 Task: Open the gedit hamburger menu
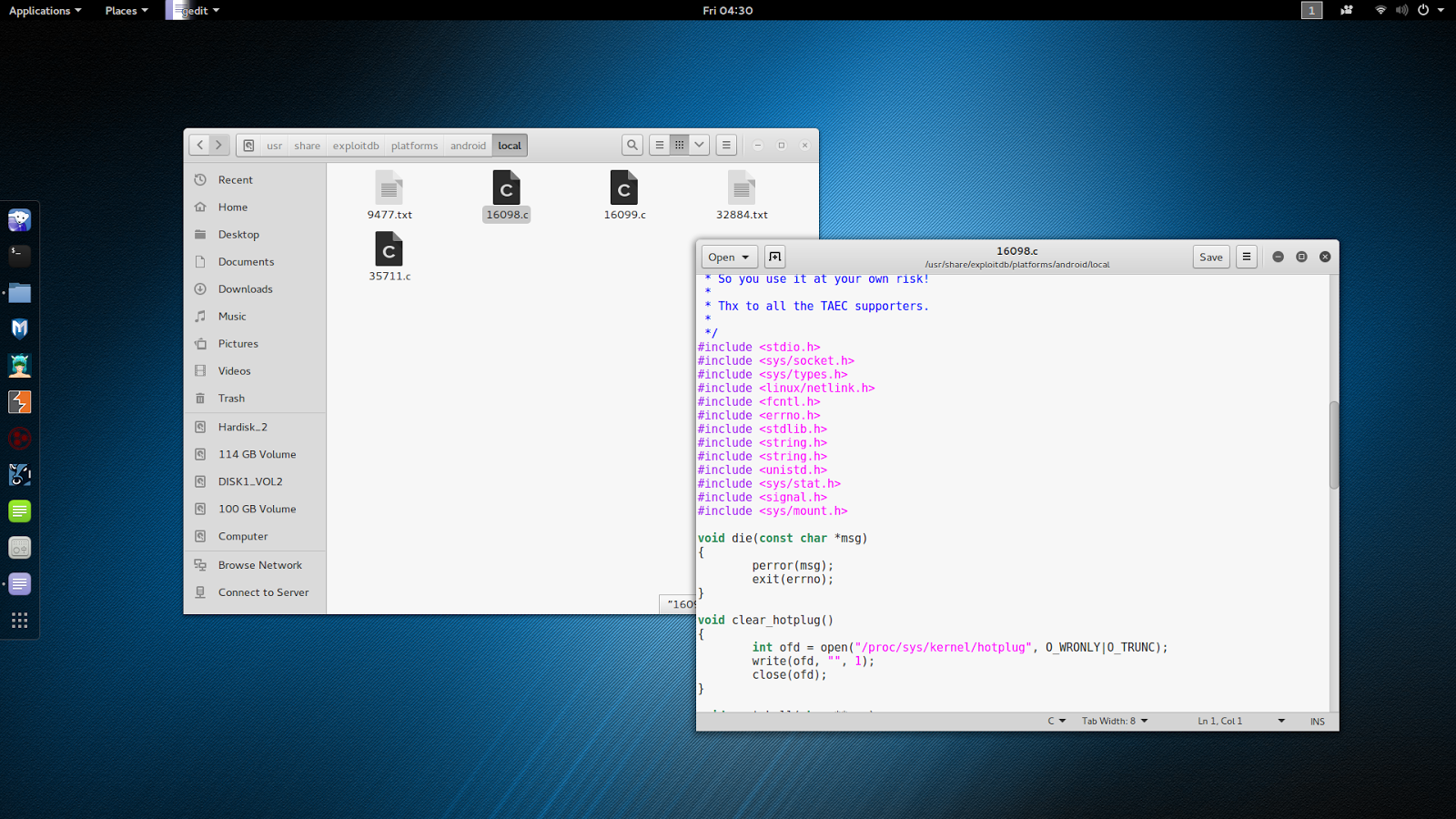pos(1246,257)
